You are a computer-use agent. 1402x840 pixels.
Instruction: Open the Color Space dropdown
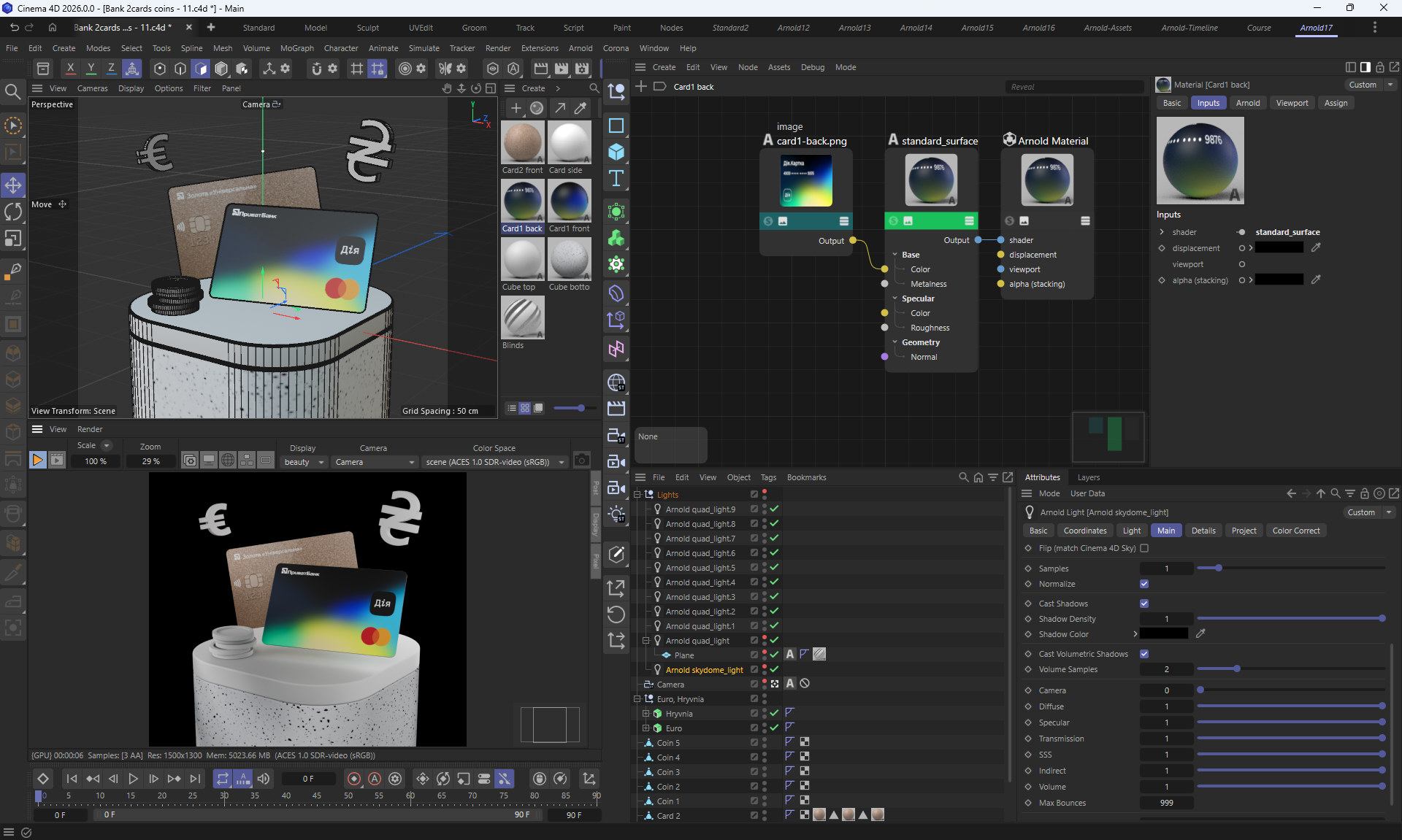click(495, 462)
